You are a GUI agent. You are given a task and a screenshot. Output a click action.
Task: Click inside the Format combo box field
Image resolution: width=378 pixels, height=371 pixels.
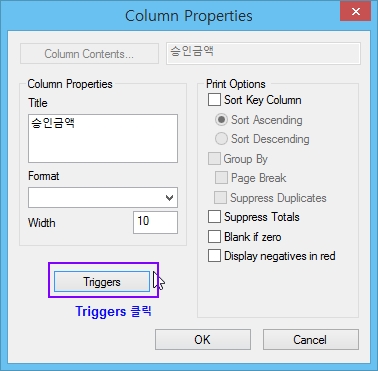pos(103,198)
